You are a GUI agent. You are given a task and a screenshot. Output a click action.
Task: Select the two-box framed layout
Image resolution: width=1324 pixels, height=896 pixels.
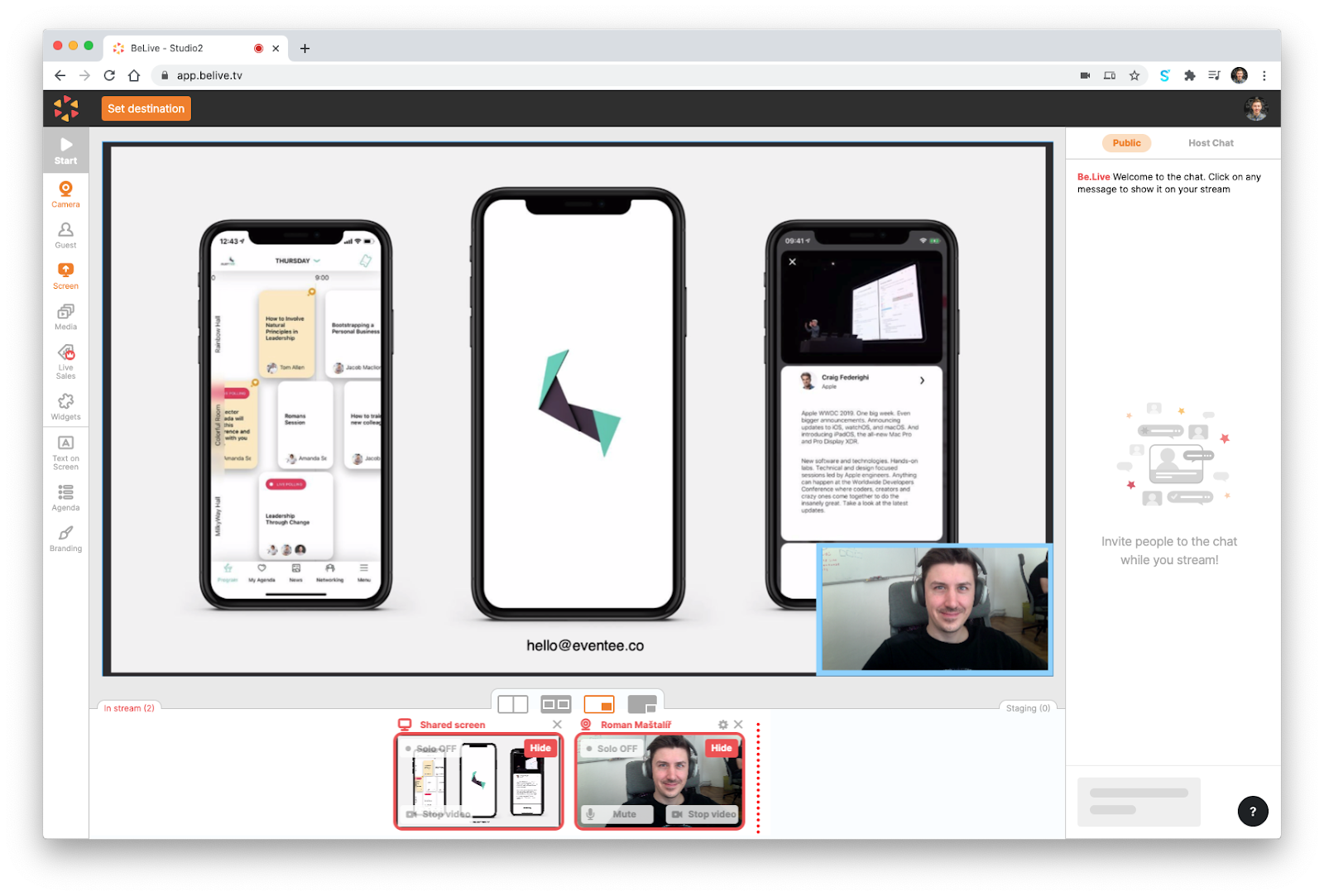pyautogui.click(x=556, y=704)
